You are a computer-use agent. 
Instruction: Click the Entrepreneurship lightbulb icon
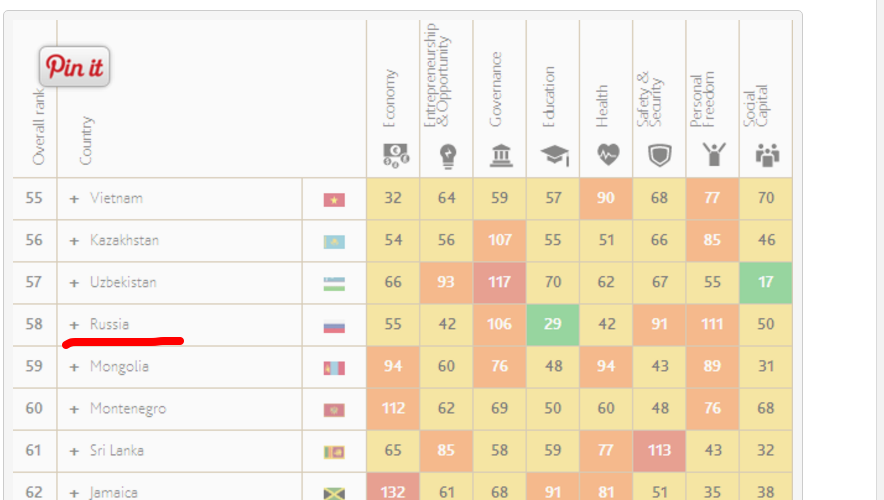coord(448,156)
